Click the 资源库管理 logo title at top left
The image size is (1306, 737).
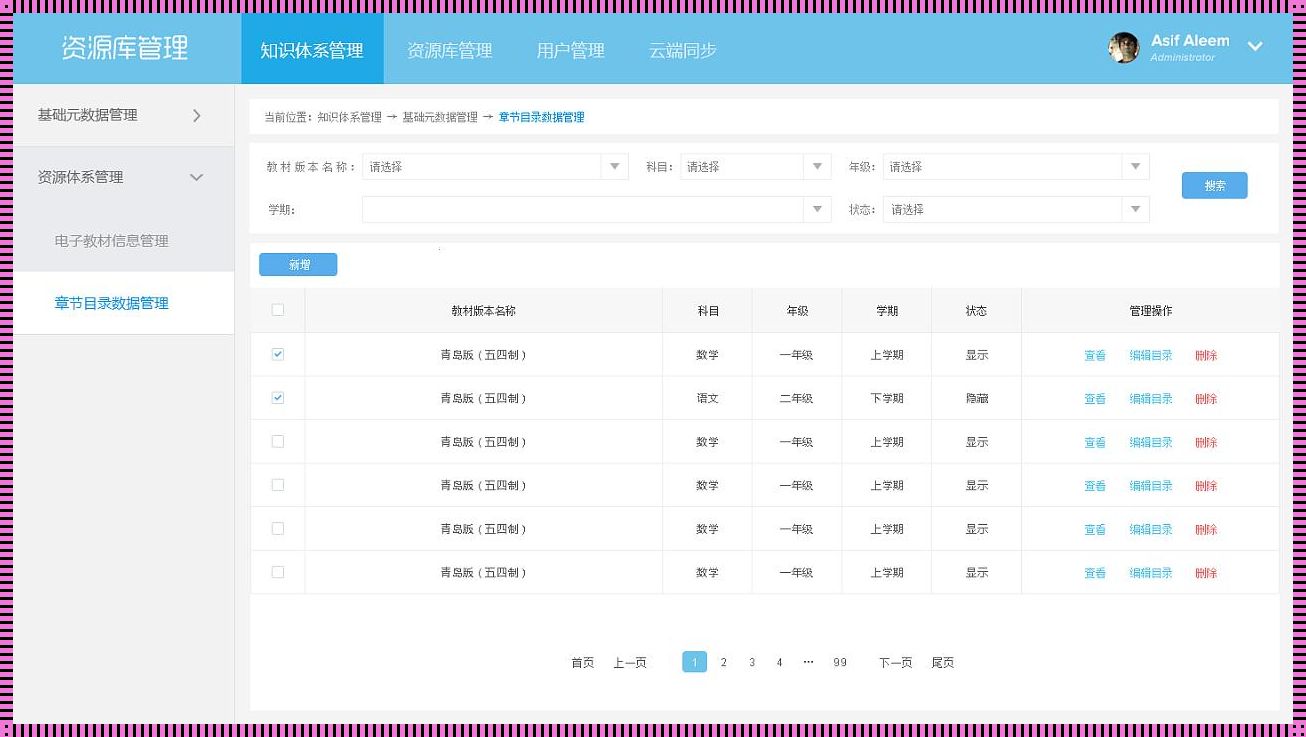tap(124, 48)
